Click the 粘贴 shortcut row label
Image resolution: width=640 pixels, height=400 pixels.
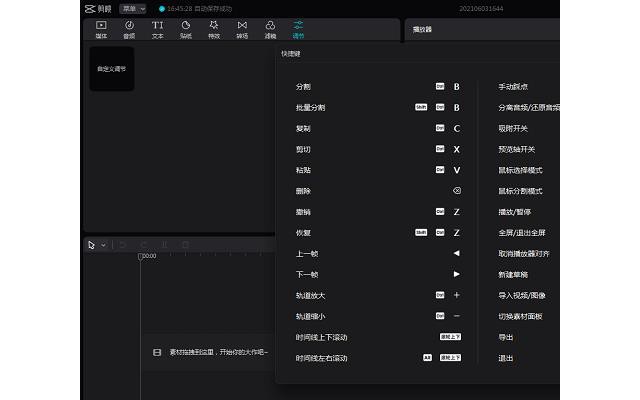click(303, 170)
